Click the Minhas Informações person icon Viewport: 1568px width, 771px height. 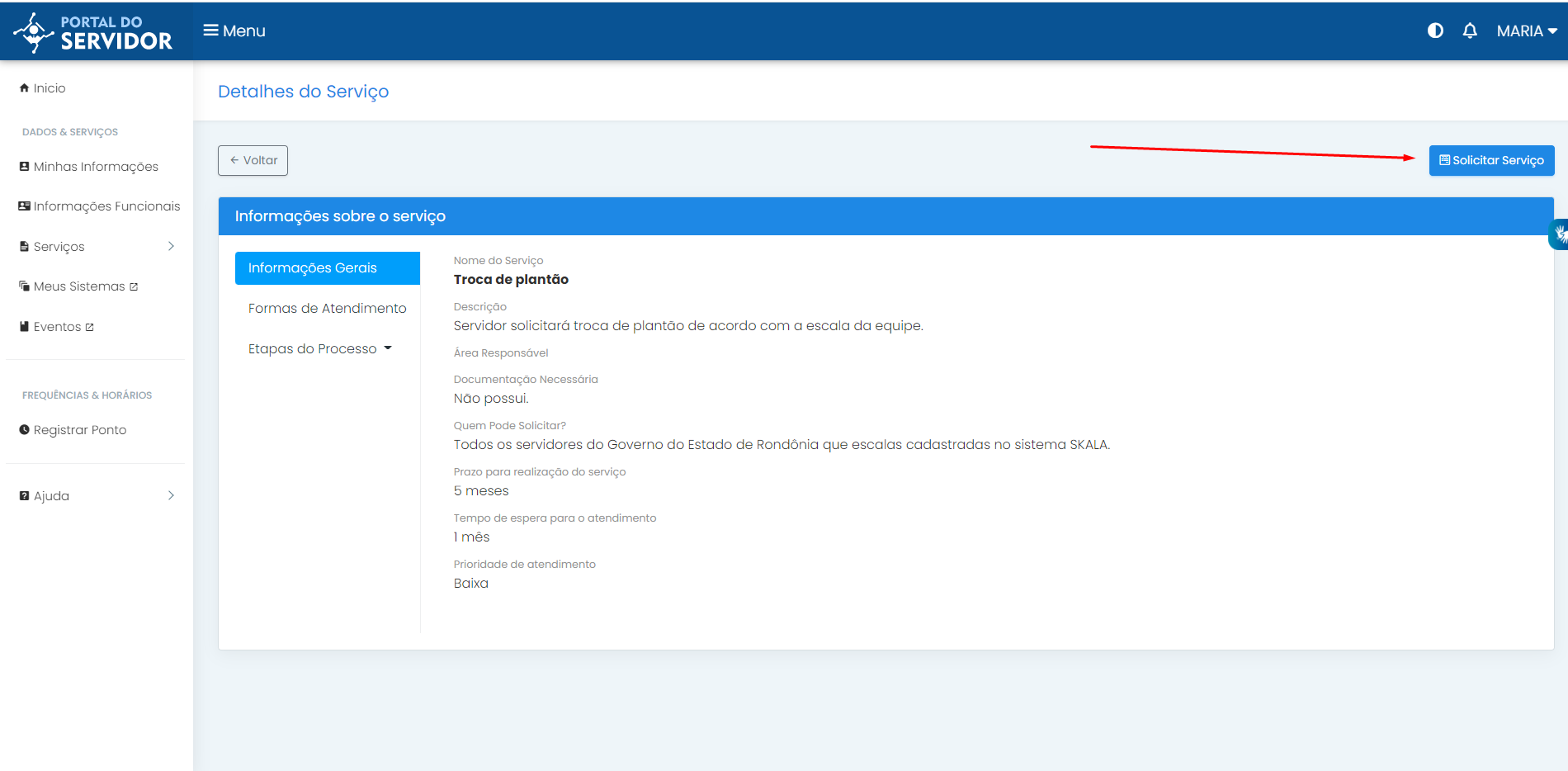tap(24, 166)
